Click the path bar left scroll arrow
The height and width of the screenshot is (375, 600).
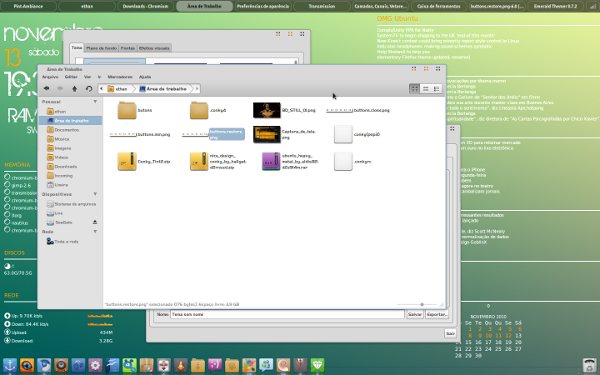point(101,89)
